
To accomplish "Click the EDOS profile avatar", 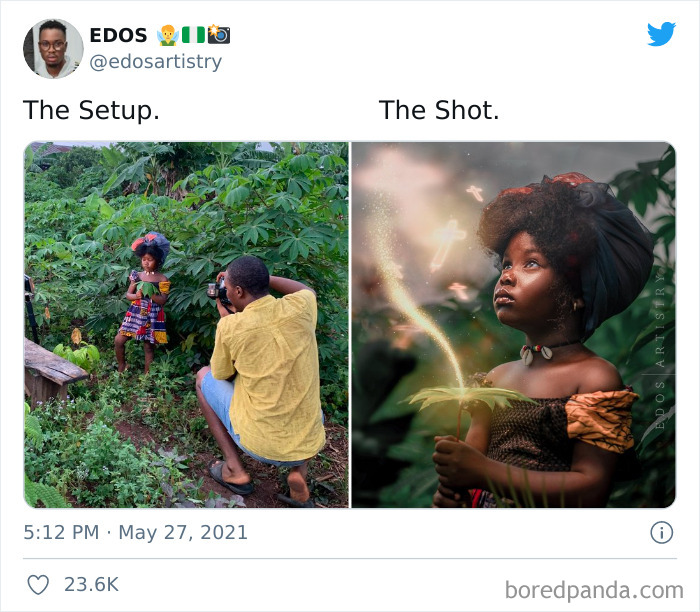I will (x=52, y=48).
